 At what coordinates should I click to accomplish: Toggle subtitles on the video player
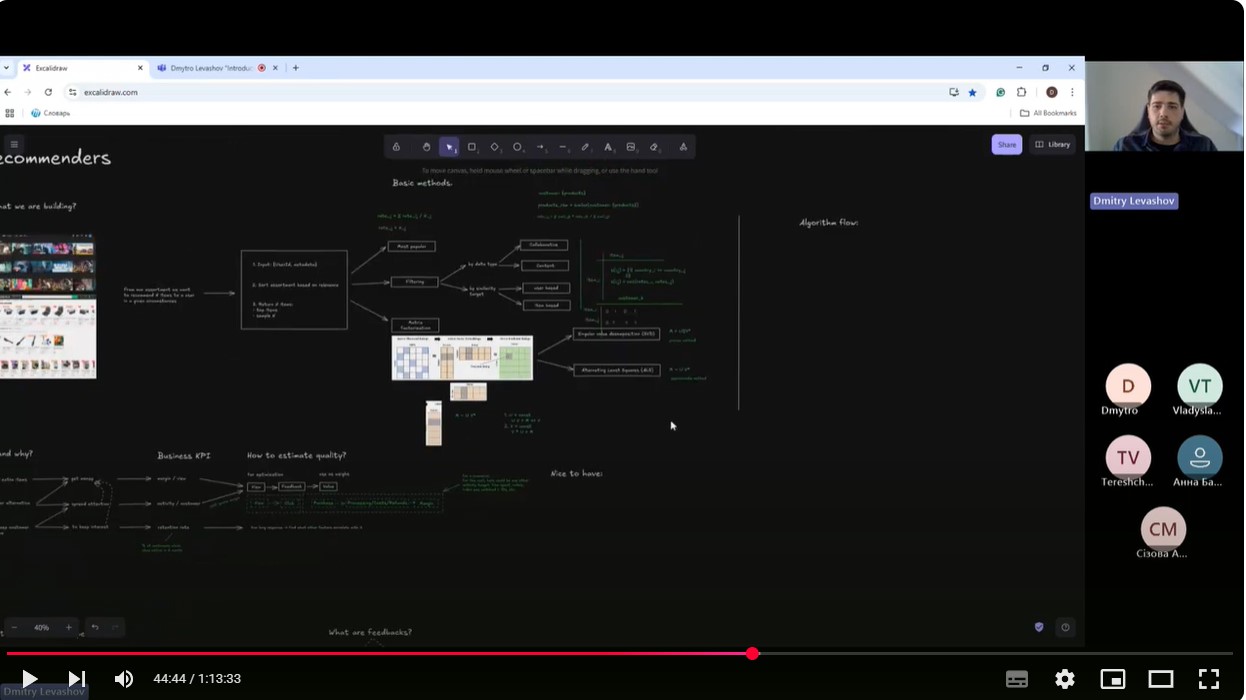1017,679
